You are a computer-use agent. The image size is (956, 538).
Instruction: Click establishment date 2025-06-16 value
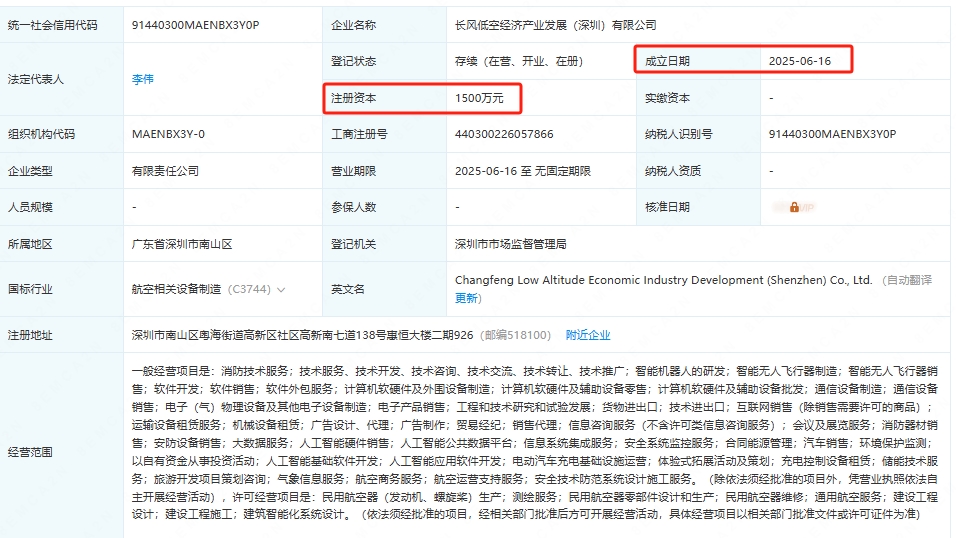(799, 61)
